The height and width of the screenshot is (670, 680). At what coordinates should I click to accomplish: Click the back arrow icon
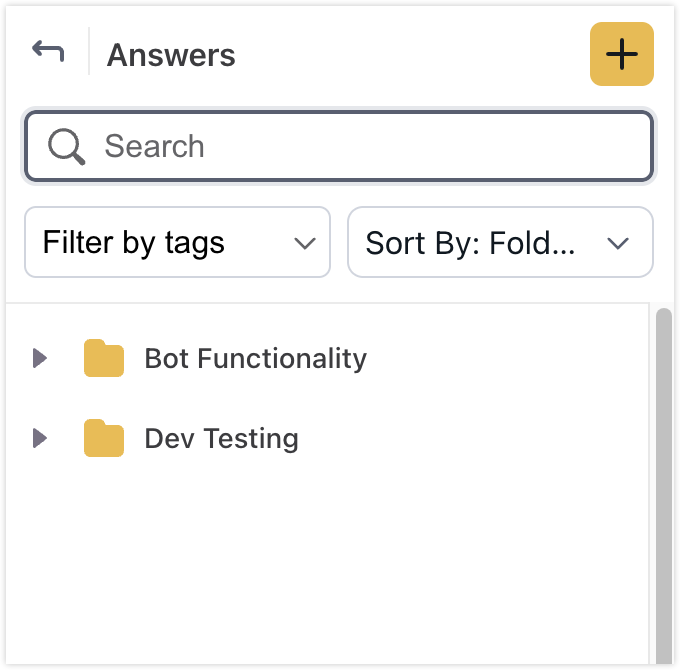tap(48, 51)
